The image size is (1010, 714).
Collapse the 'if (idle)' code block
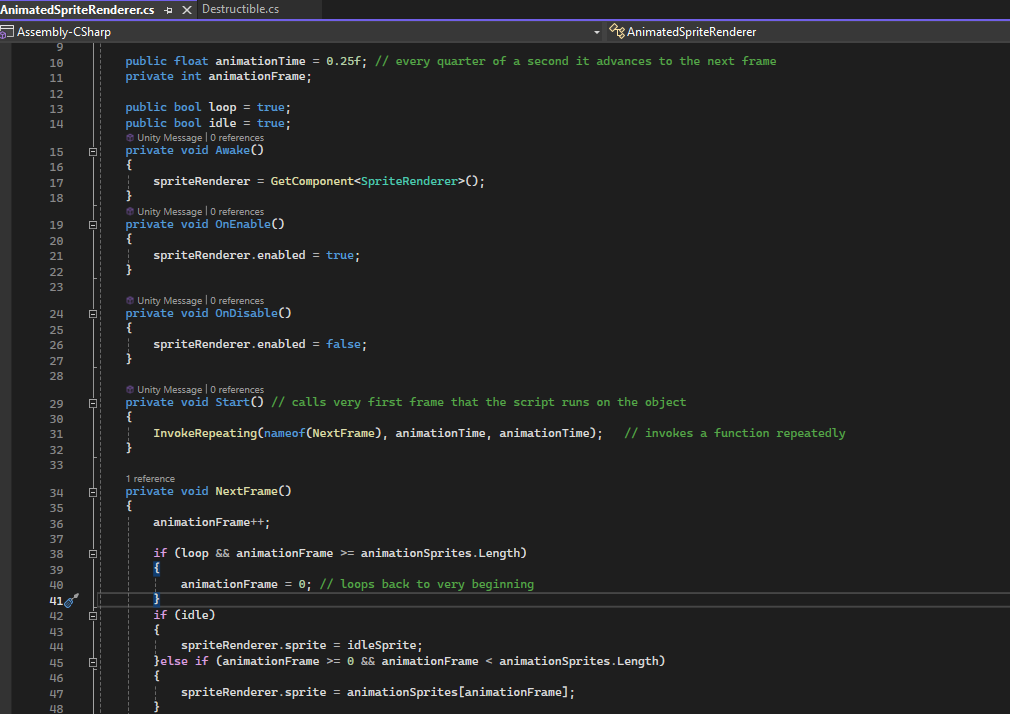click(x=93, y=616)
